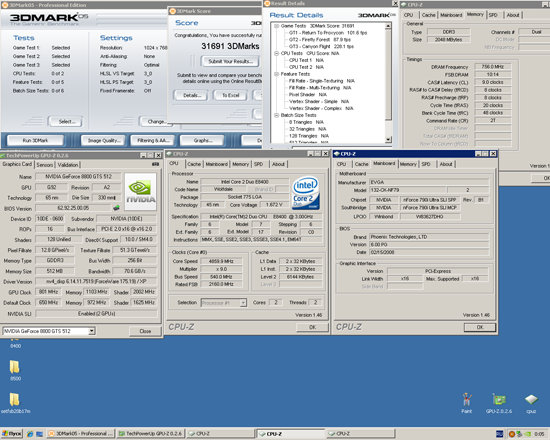Click the EVGA manufacturer field
Viewport: 550px width, 440px height.
[x=429, y=182]
